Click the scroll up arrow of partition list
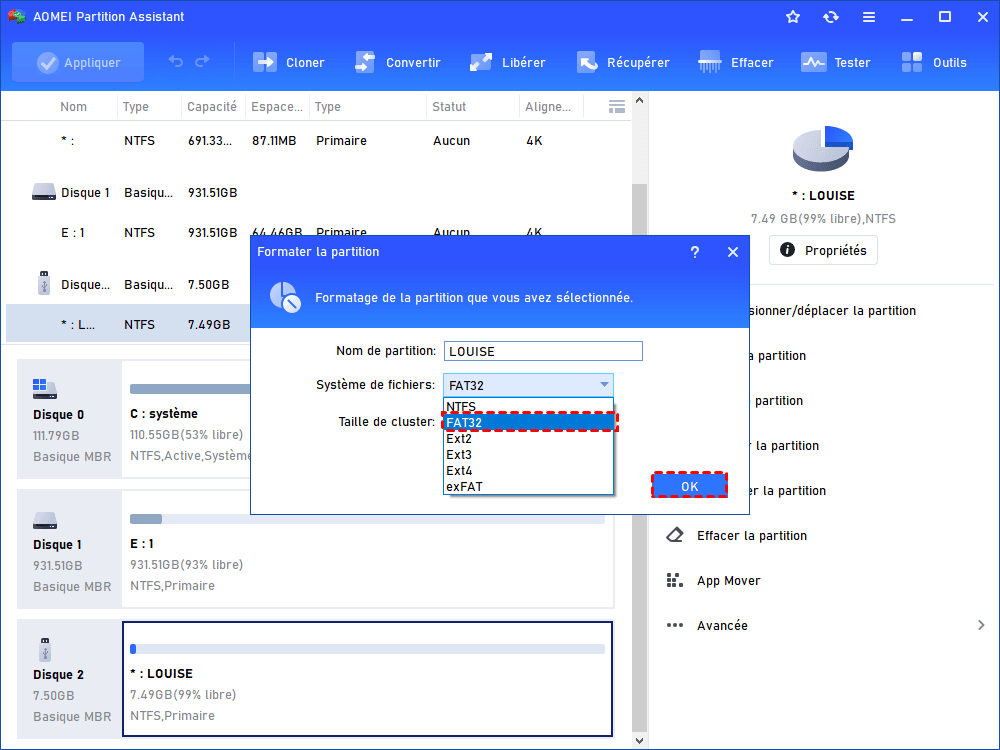 [x=639, y=100]
